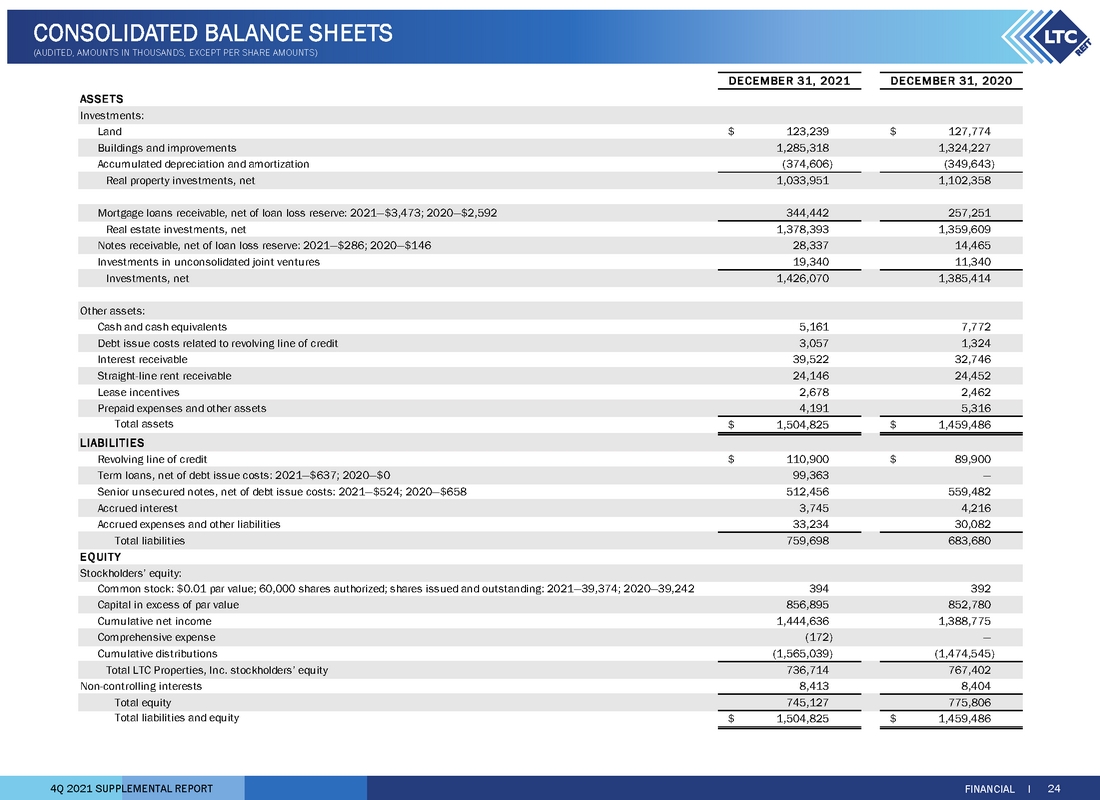
Task: Click 'Buildings and improvements' row label
Action: (x=167, y=148)
